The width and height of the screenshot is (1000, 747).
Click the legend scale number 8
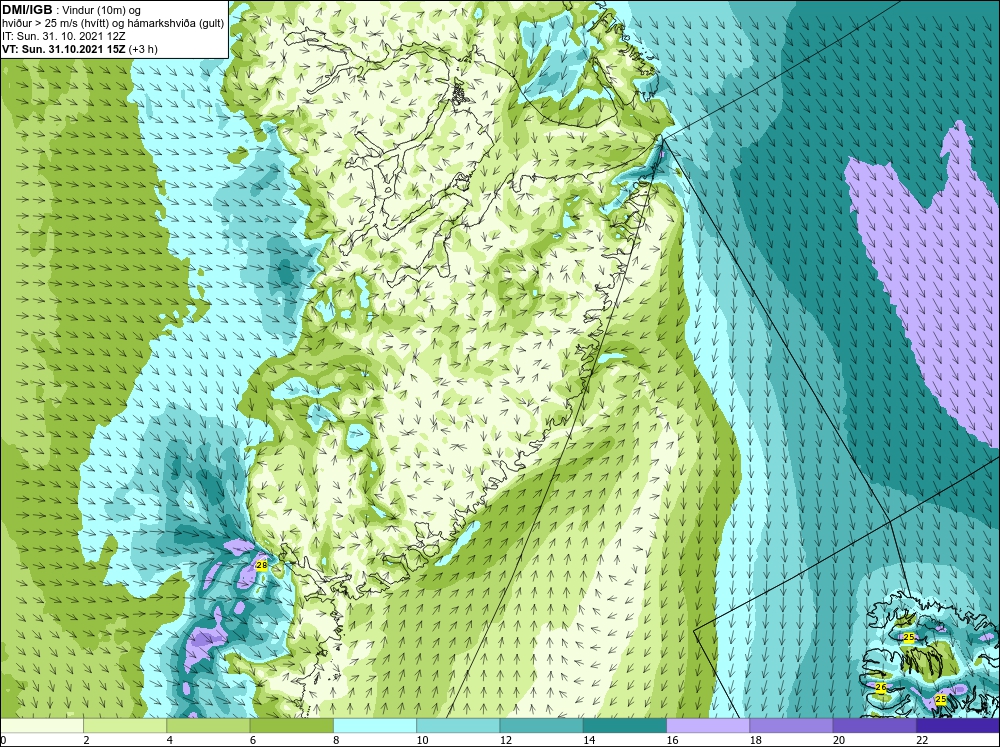point(336,740)
